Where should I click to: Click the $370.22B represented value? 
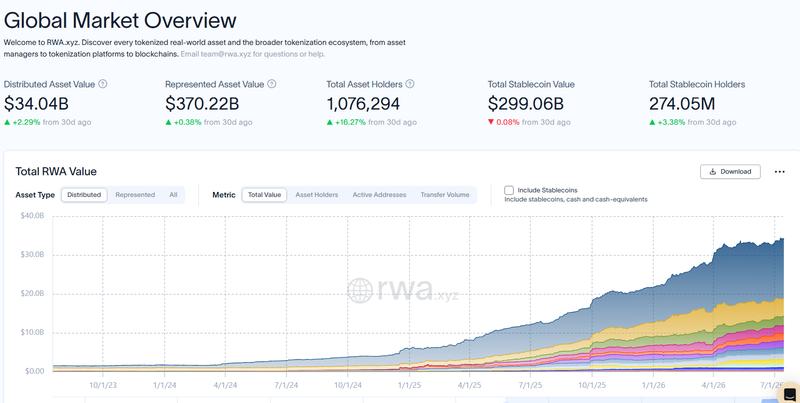point(202,104)
